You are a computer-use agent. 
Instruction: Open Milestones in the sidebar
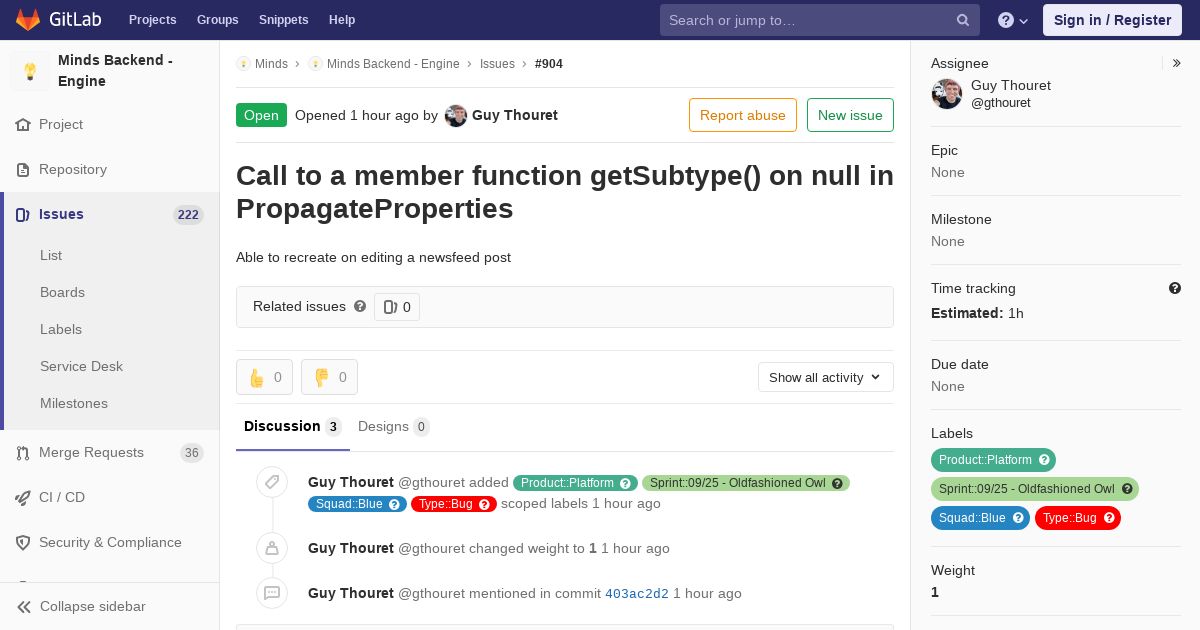pyautogui.click(x=74, y=403)
